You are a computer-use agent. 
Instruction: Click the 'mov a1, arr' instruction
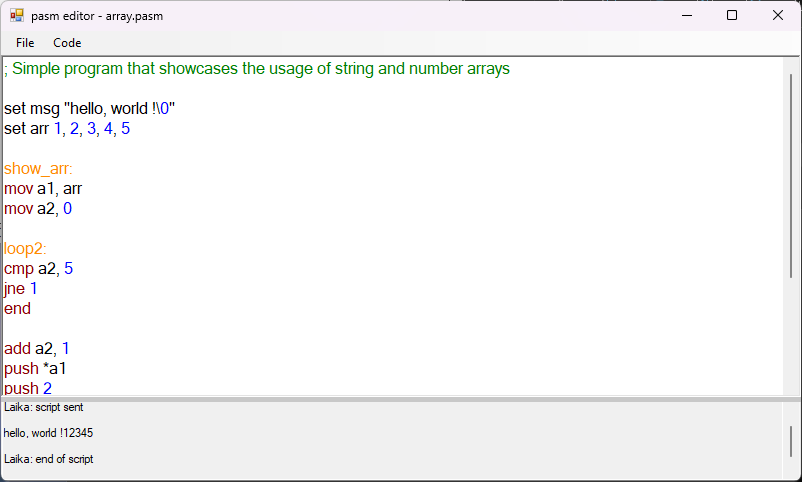[x=43, y=189]
